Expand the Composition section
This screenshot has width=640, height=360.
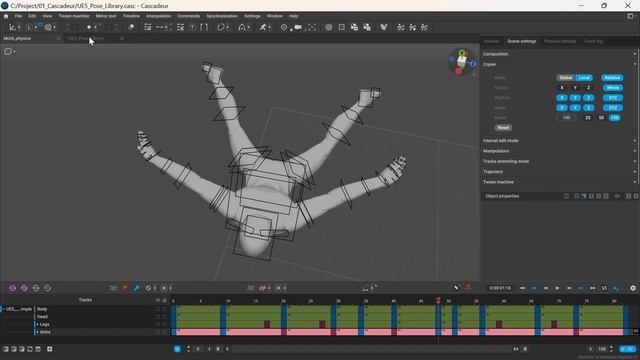point(559,54)
